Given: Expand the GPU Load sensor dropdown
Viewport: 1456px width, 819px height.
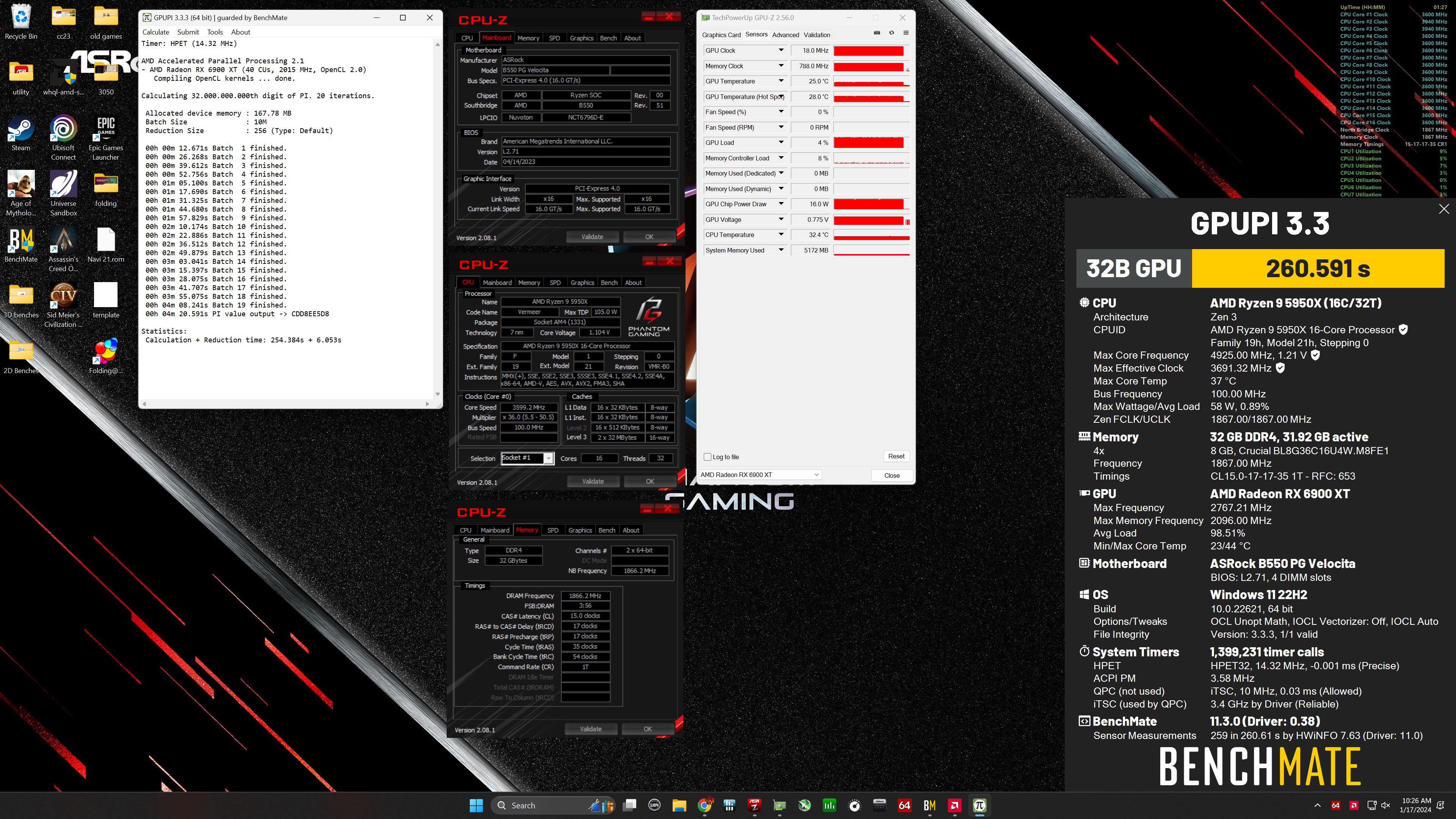Looking at the screenshot, I should click(x=781, y=143).
